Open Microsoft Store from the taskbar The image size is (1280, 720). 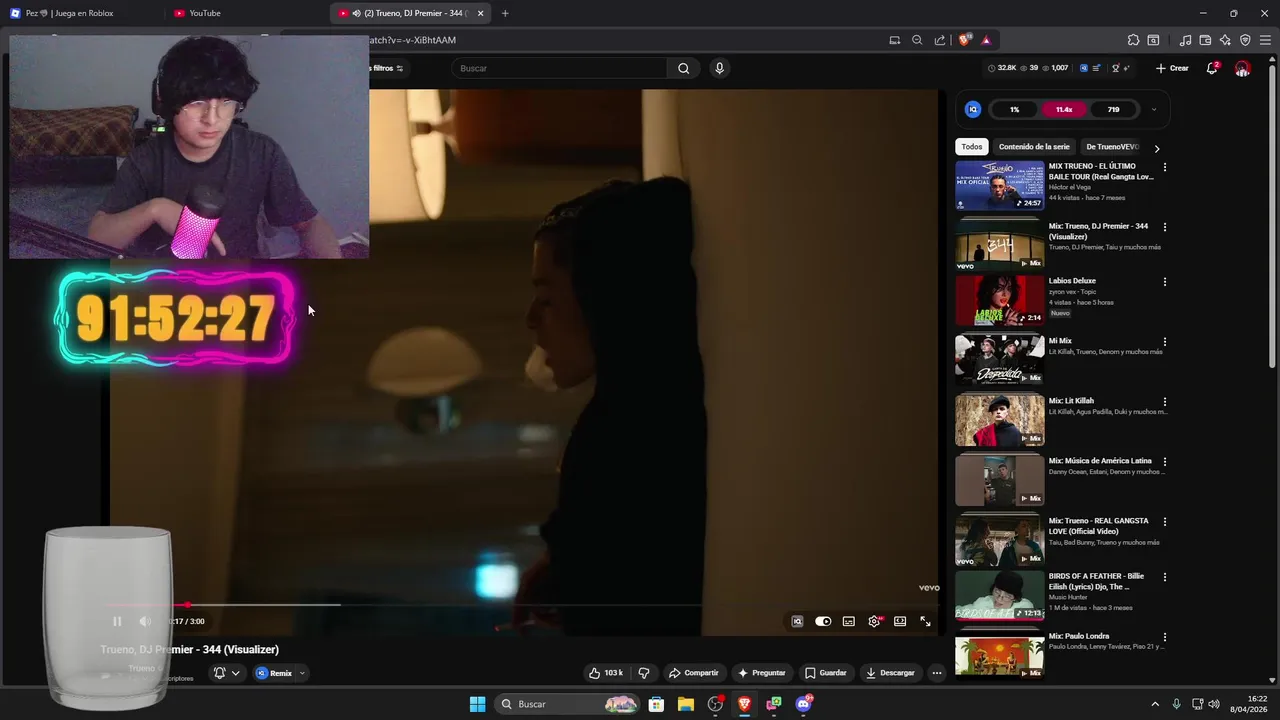pyautogui.click(x=656, y=704)
